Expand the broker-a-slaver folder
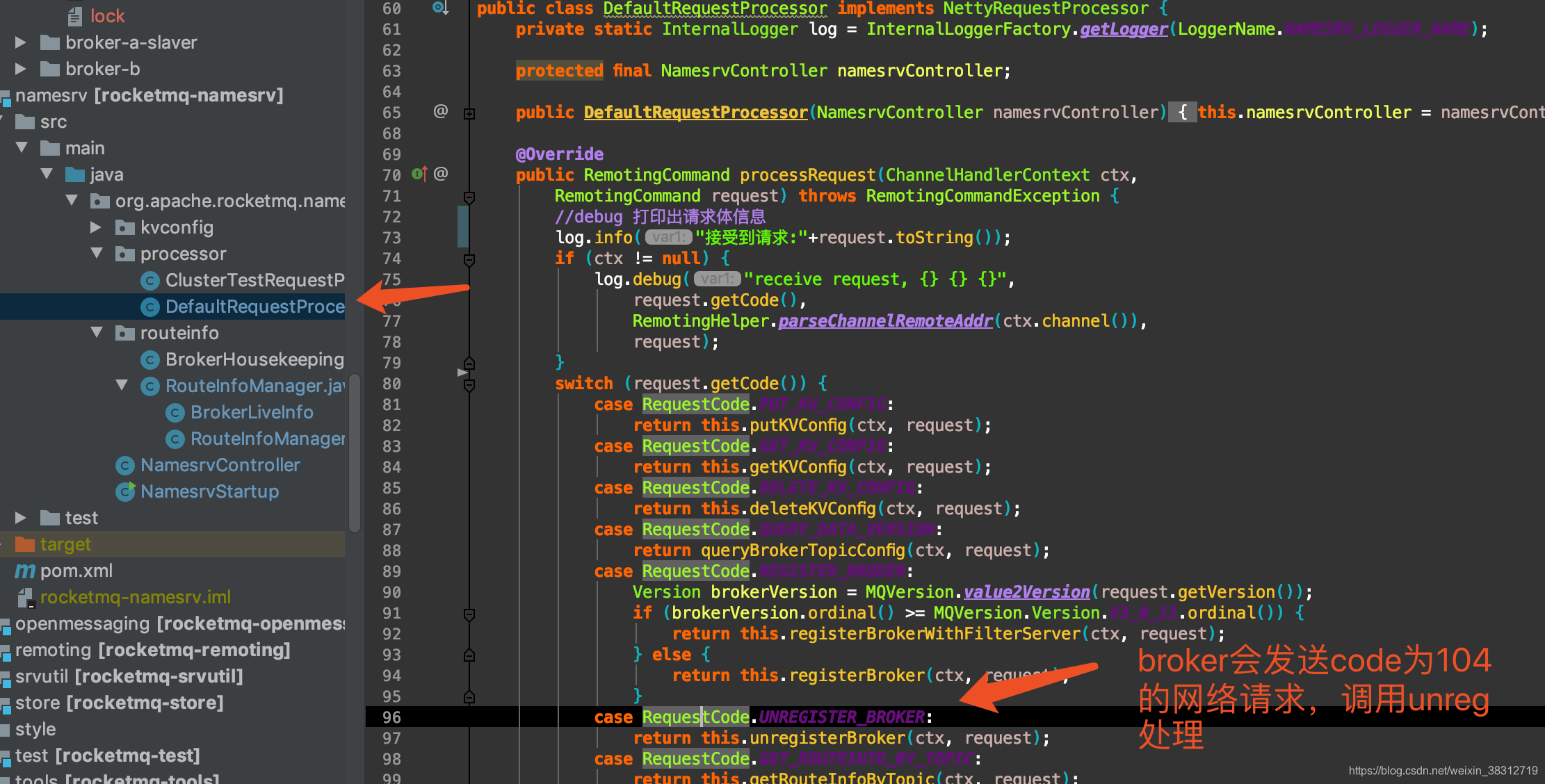Image resolution: width=1545 pixels, height=784 pixels. tap(21, 43)
